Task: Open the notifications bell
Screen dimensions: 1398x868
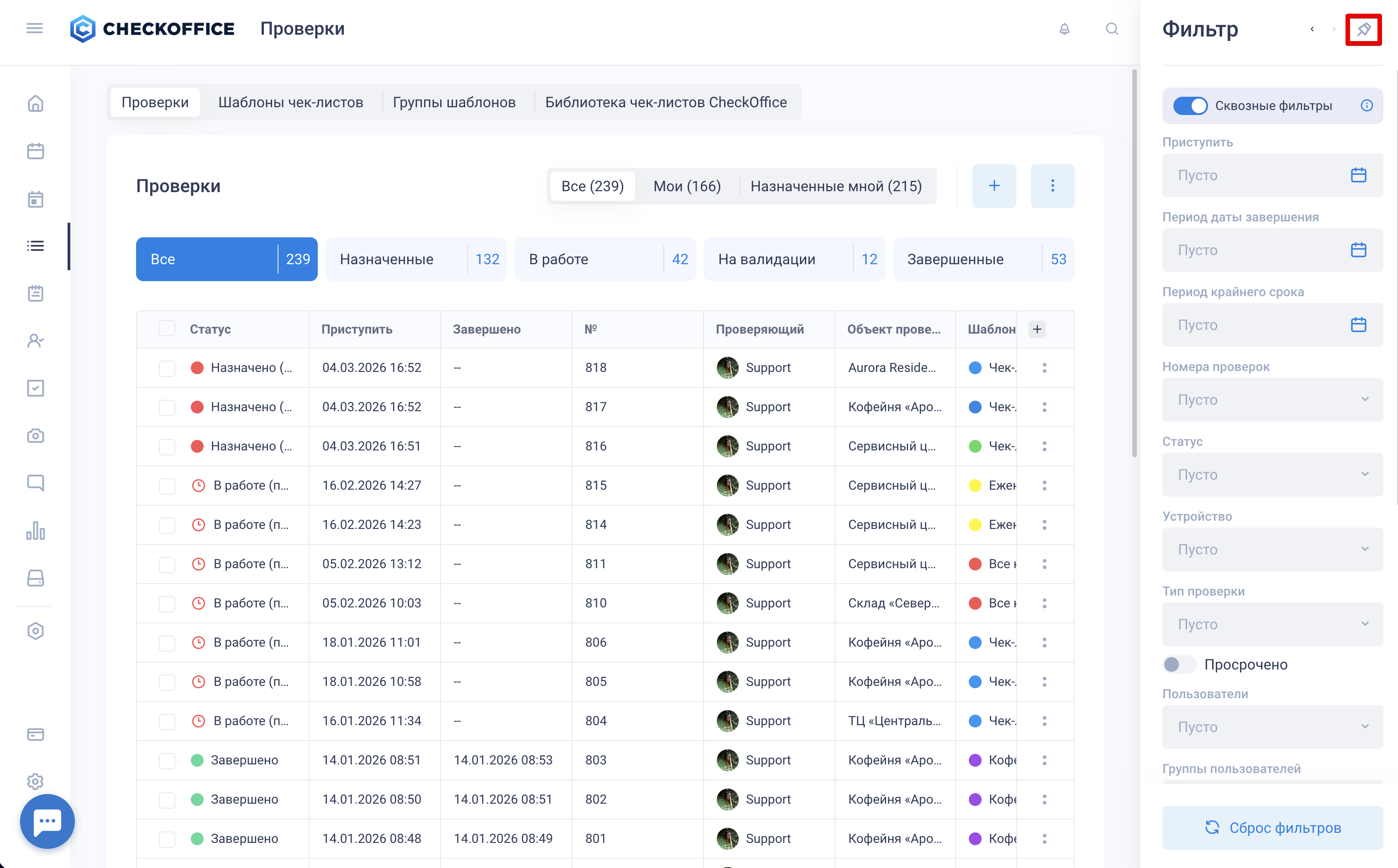Action: (1064, 29)
